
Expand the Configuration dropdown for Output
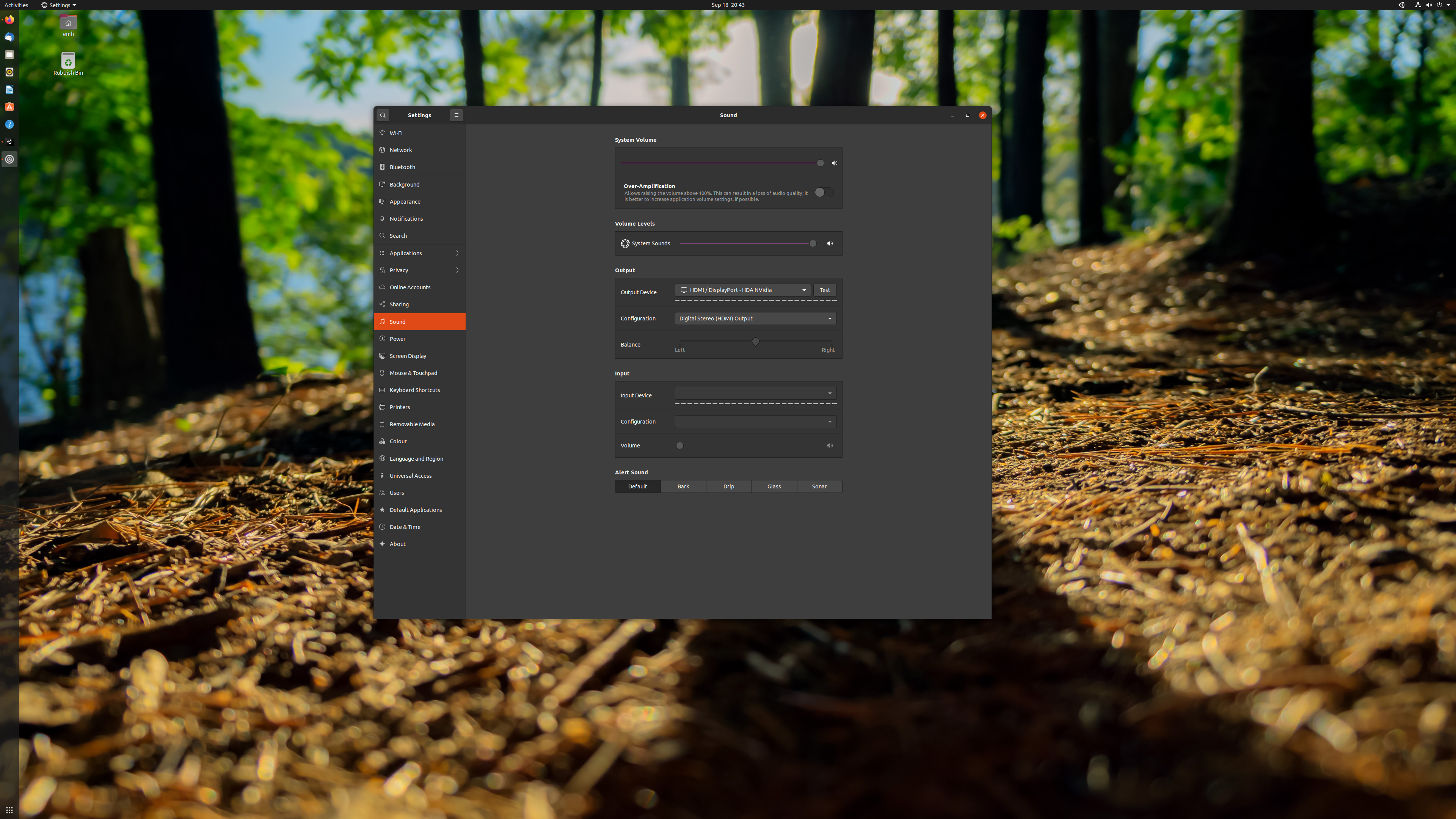tap(755, 318)
